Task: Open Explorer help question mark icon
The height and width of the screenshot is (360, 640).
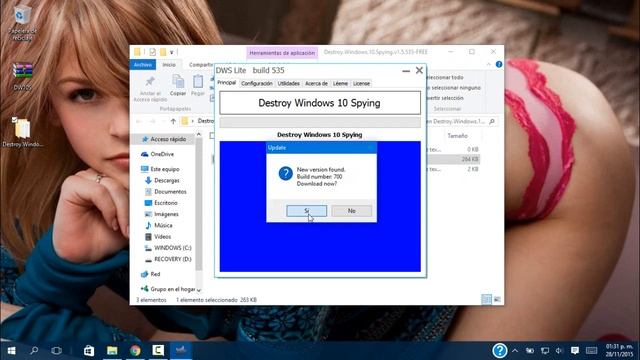Action: point(499,64)
